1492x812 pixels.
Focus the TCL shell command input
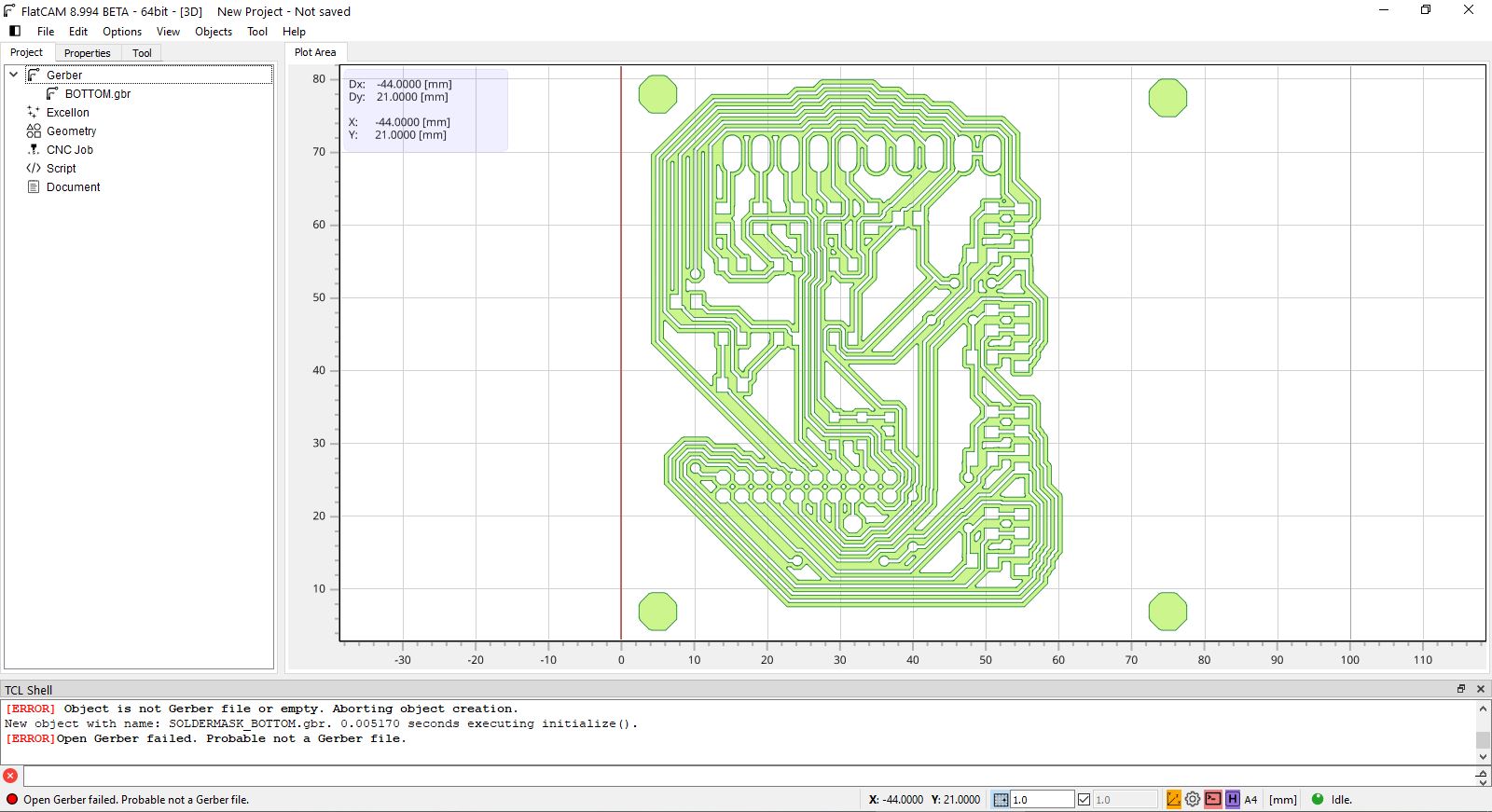click(748, 776)
